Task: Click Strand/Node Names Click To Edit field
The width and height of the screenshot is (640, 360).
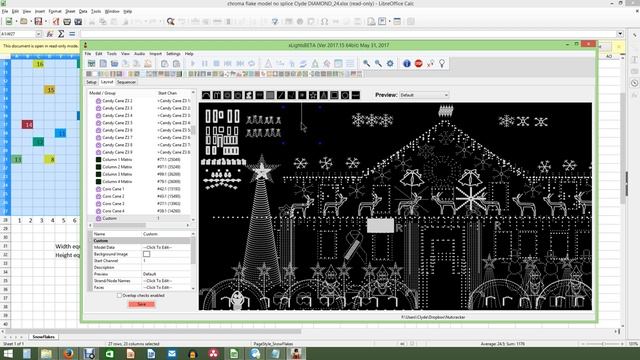Action: pos(166,281)
